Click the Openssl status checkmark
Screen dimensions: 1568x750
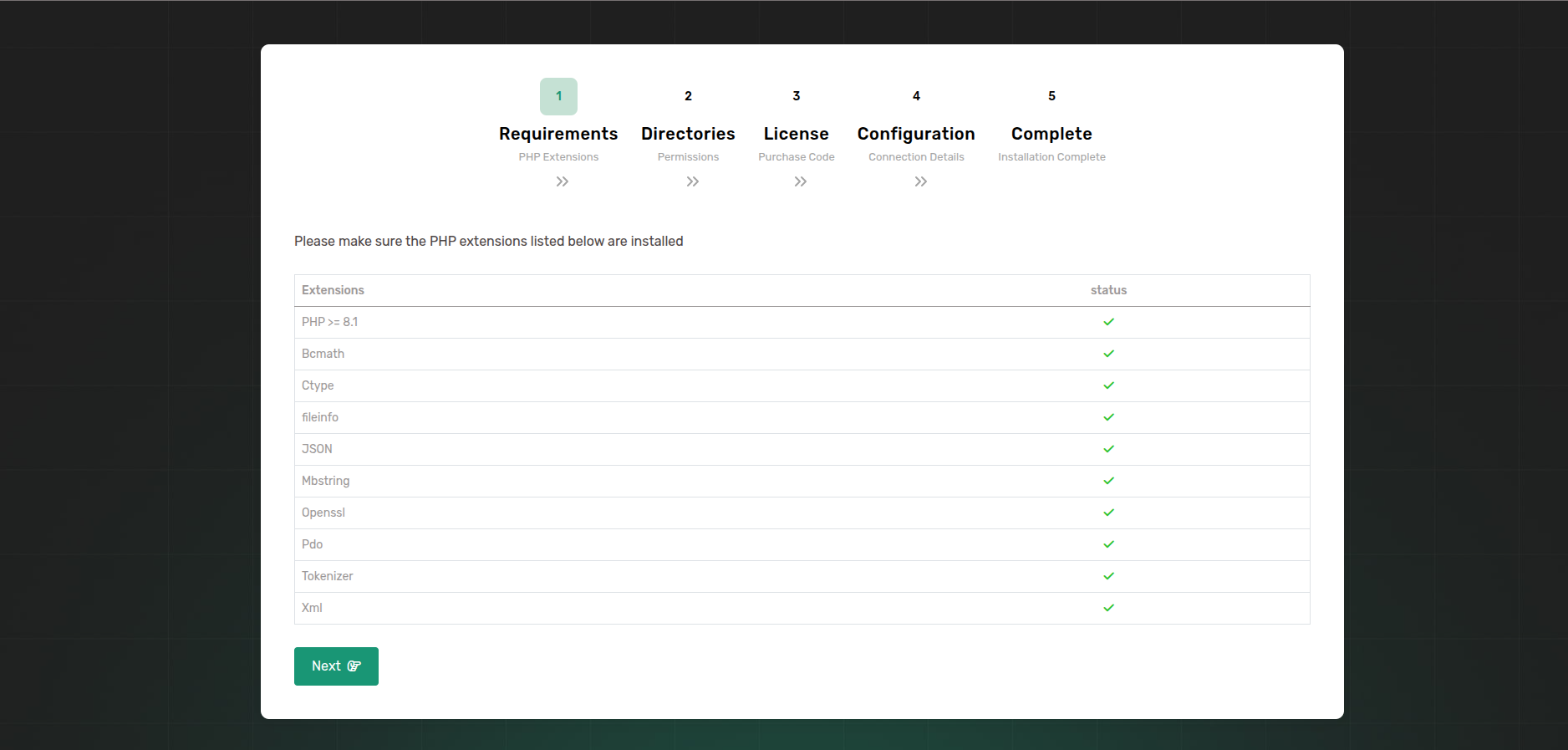pos(1108,513)
